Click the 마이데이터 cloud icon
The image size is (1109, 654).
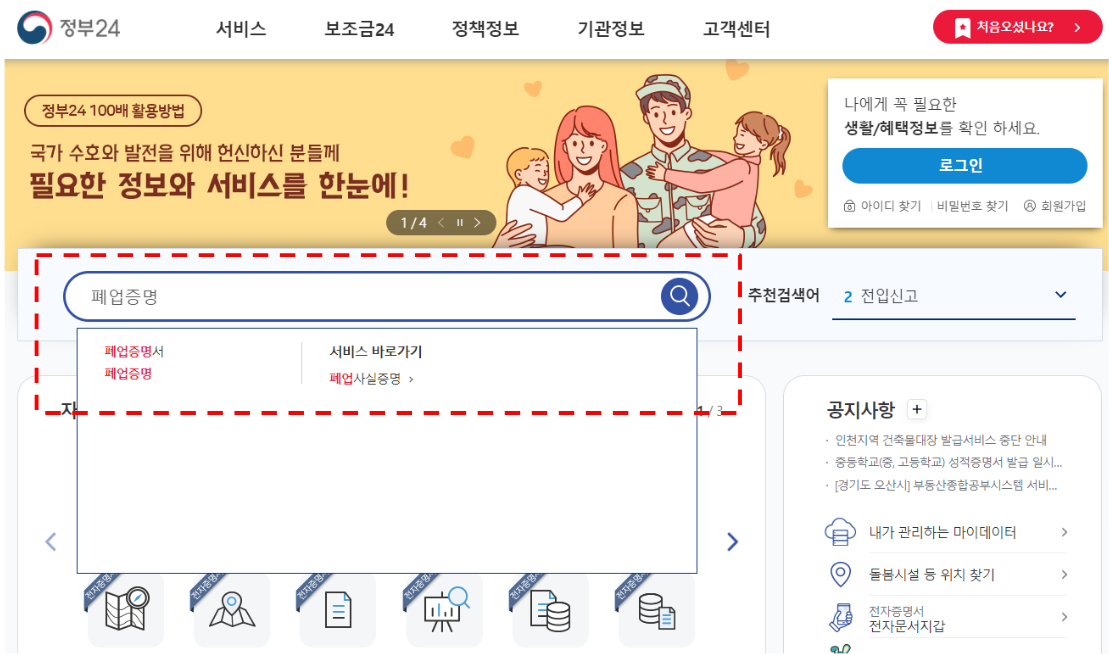coord(840,532)
